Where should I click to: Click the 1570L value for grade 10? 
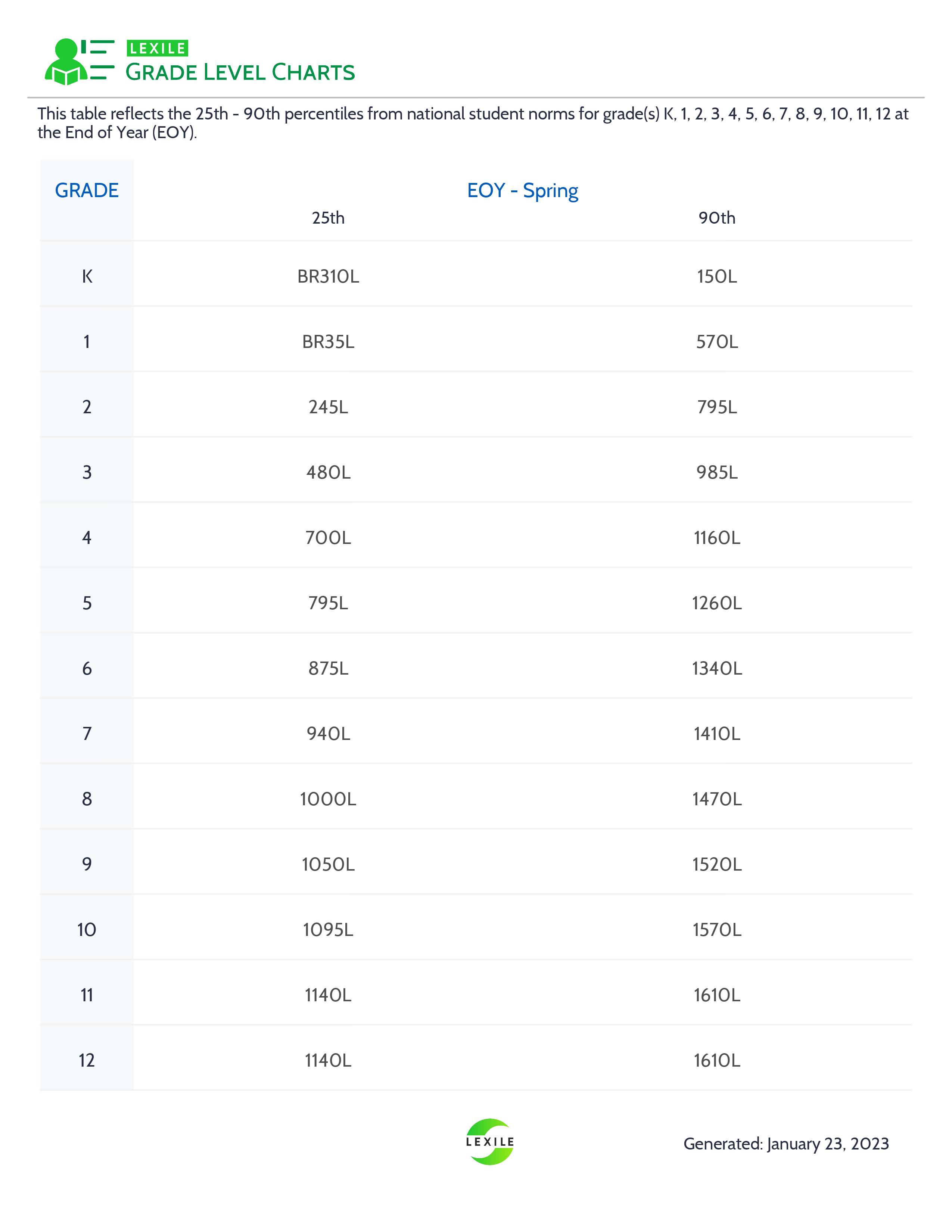coord(717,930)
